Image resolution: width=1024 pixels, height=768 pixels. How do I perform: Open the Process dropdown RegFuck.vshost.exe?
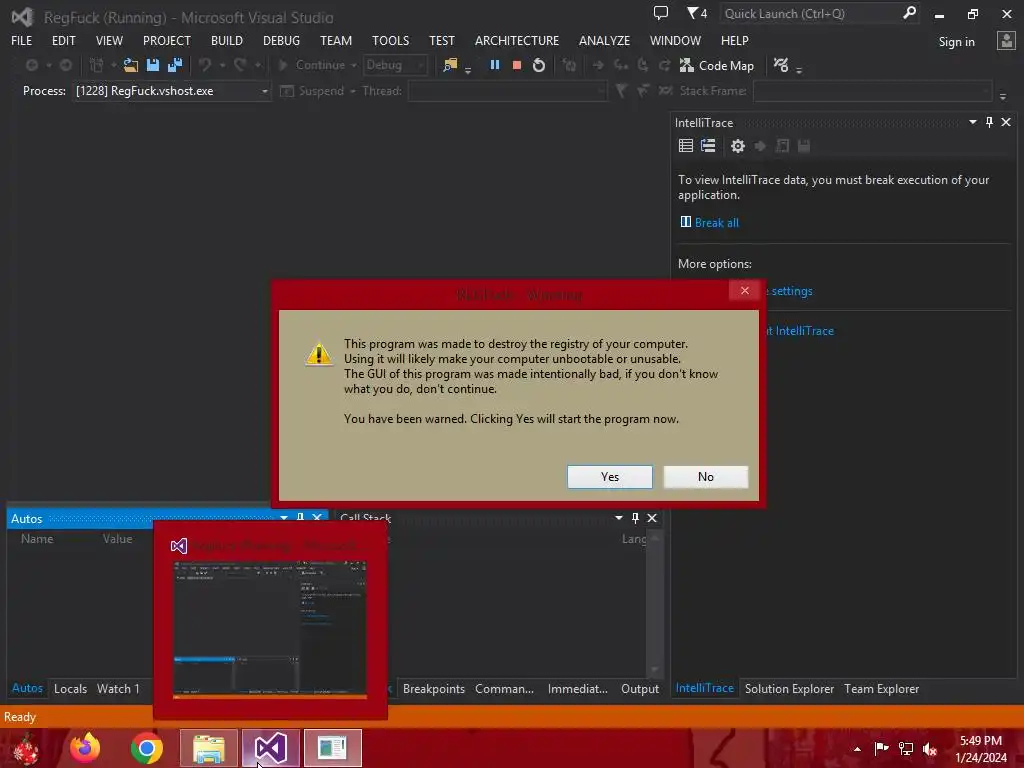[172, 91]
